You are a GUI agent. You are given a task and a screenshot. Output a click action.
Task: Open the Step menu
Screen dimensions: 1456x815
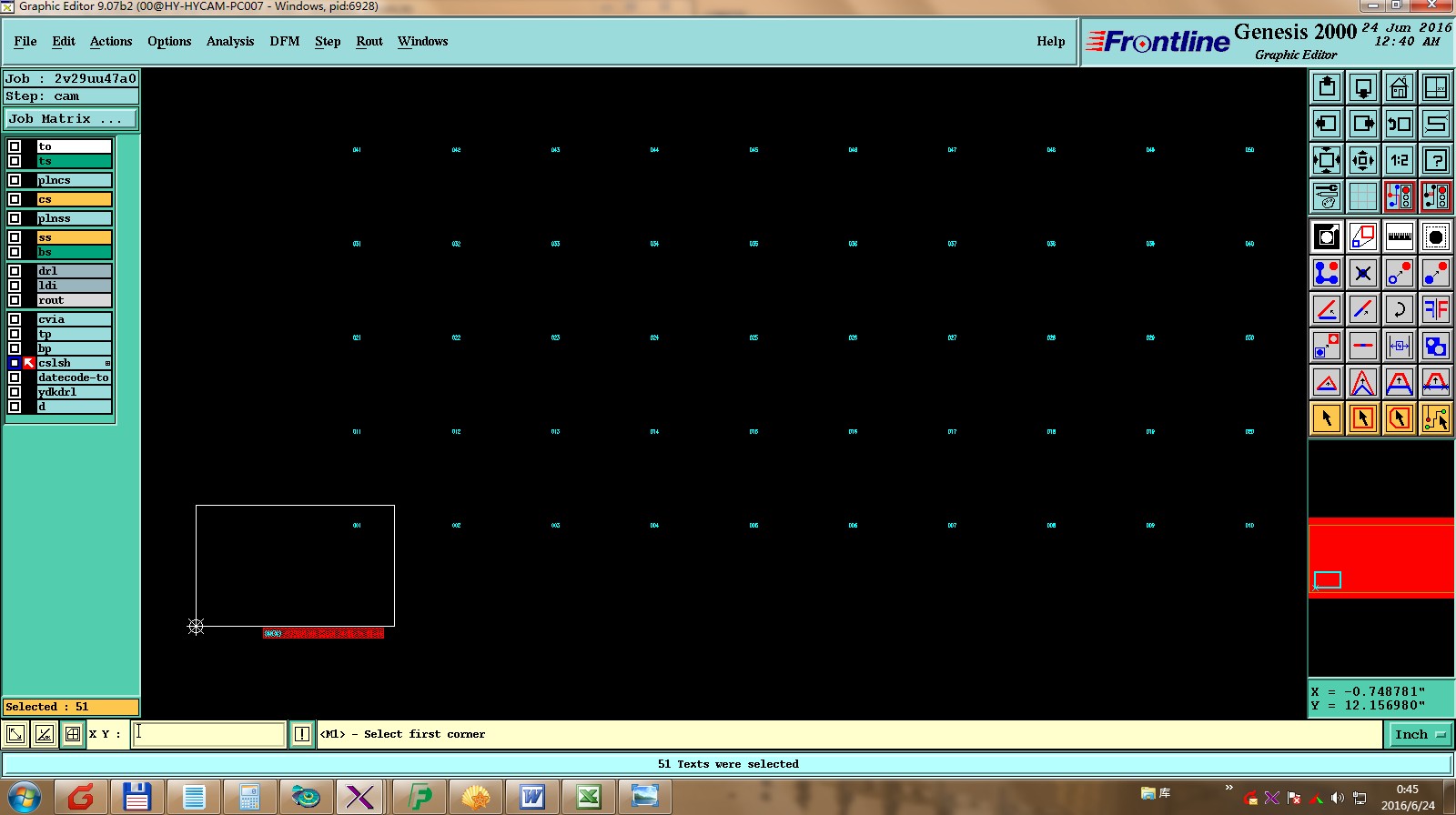click(x=328, y=41)
